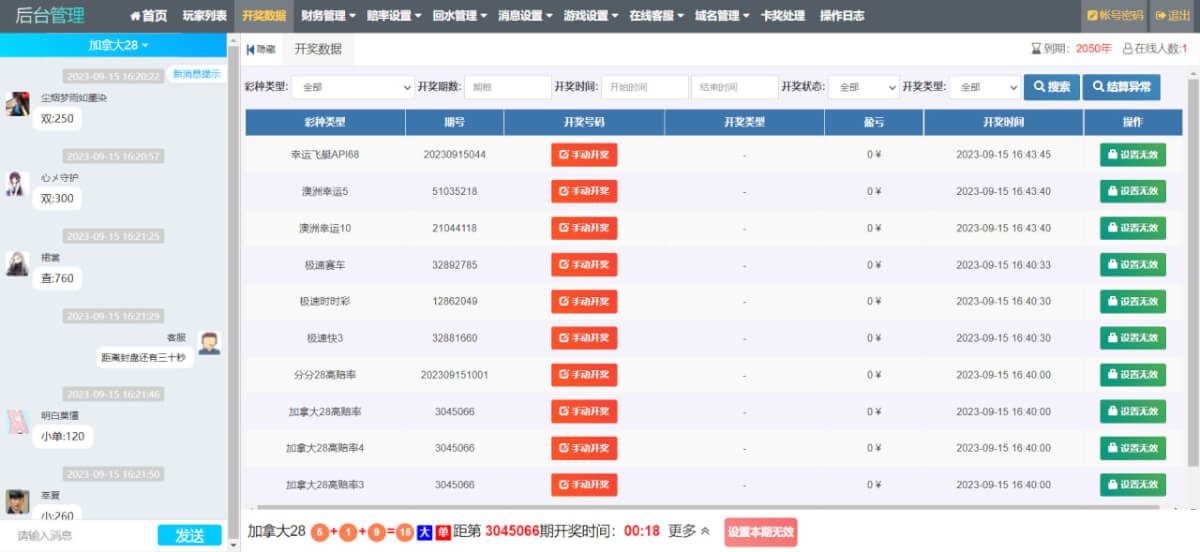Click the 设置本期无效 button in bottom bar
This screenshot has height=552, width=1200.
click(x=760, y=532)
